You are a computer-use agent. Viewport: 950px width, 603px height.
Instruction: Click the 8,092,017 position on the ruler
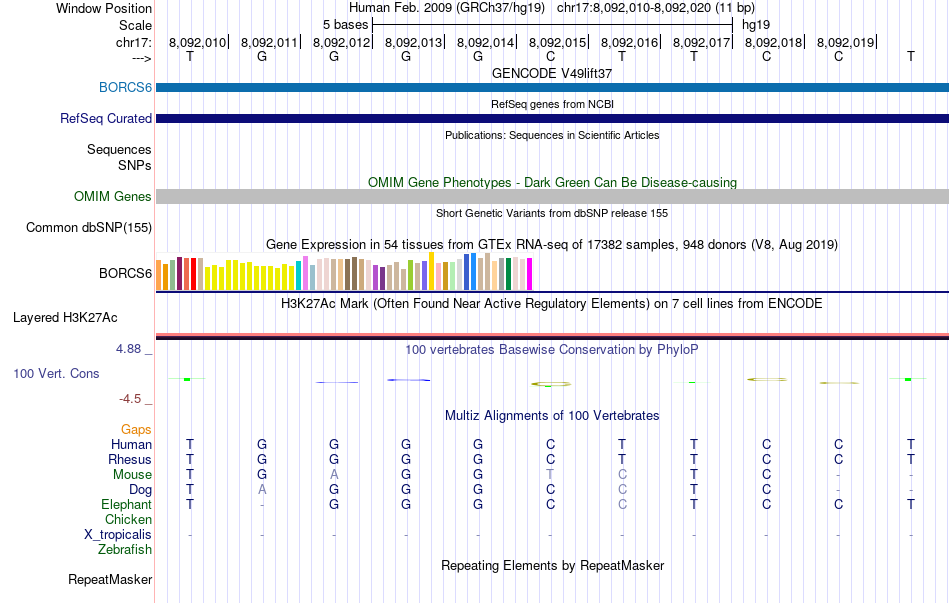(702, 42)
